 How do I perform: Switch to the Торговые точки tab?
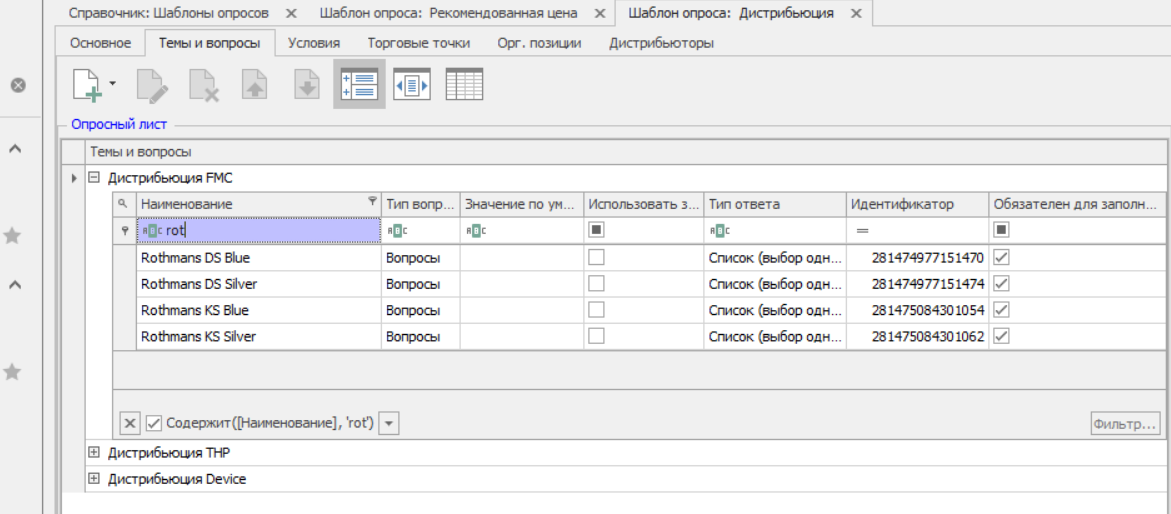(418, 43)
